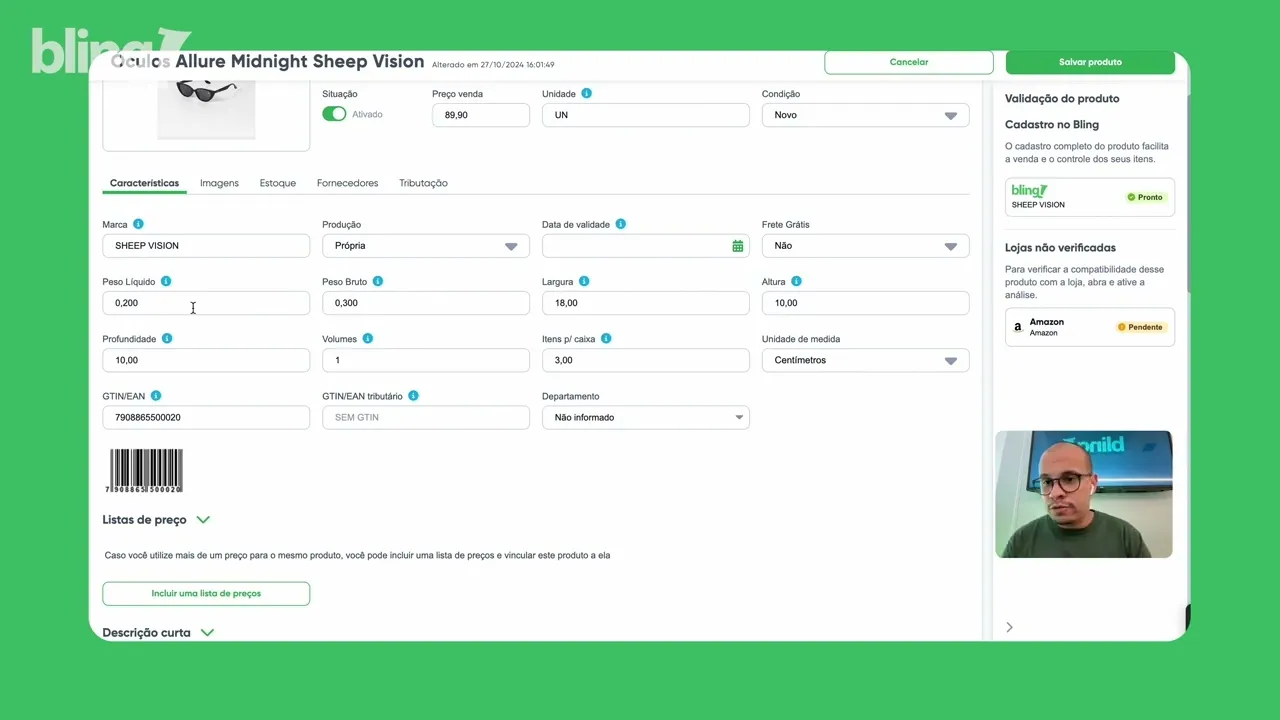The image size is (1280, 720).
Task: Show info for Largura field
Action: click(584, 281)
